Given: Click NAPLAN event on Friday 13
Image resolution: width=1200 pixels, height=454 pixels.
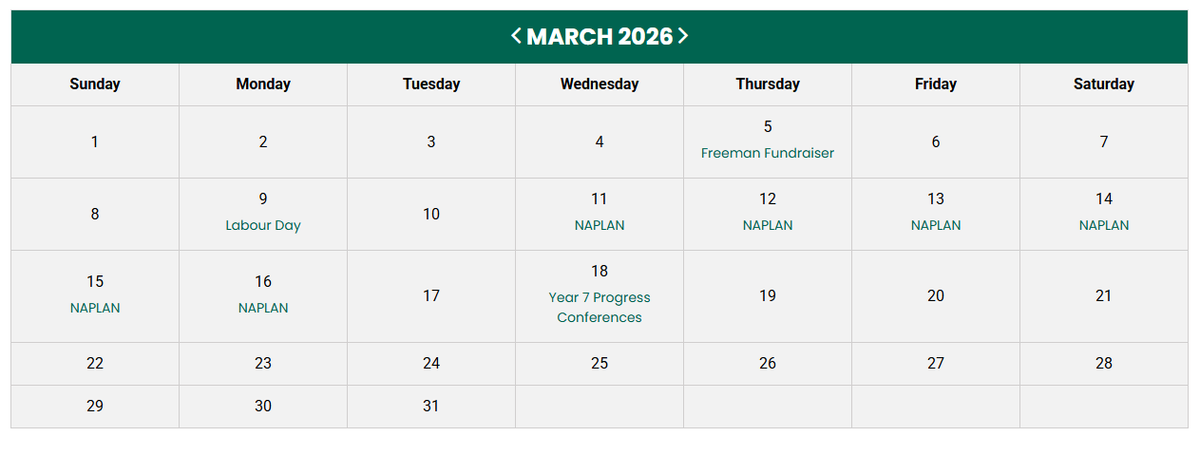Looking at the screenshot, I should [x=935, y=225].
